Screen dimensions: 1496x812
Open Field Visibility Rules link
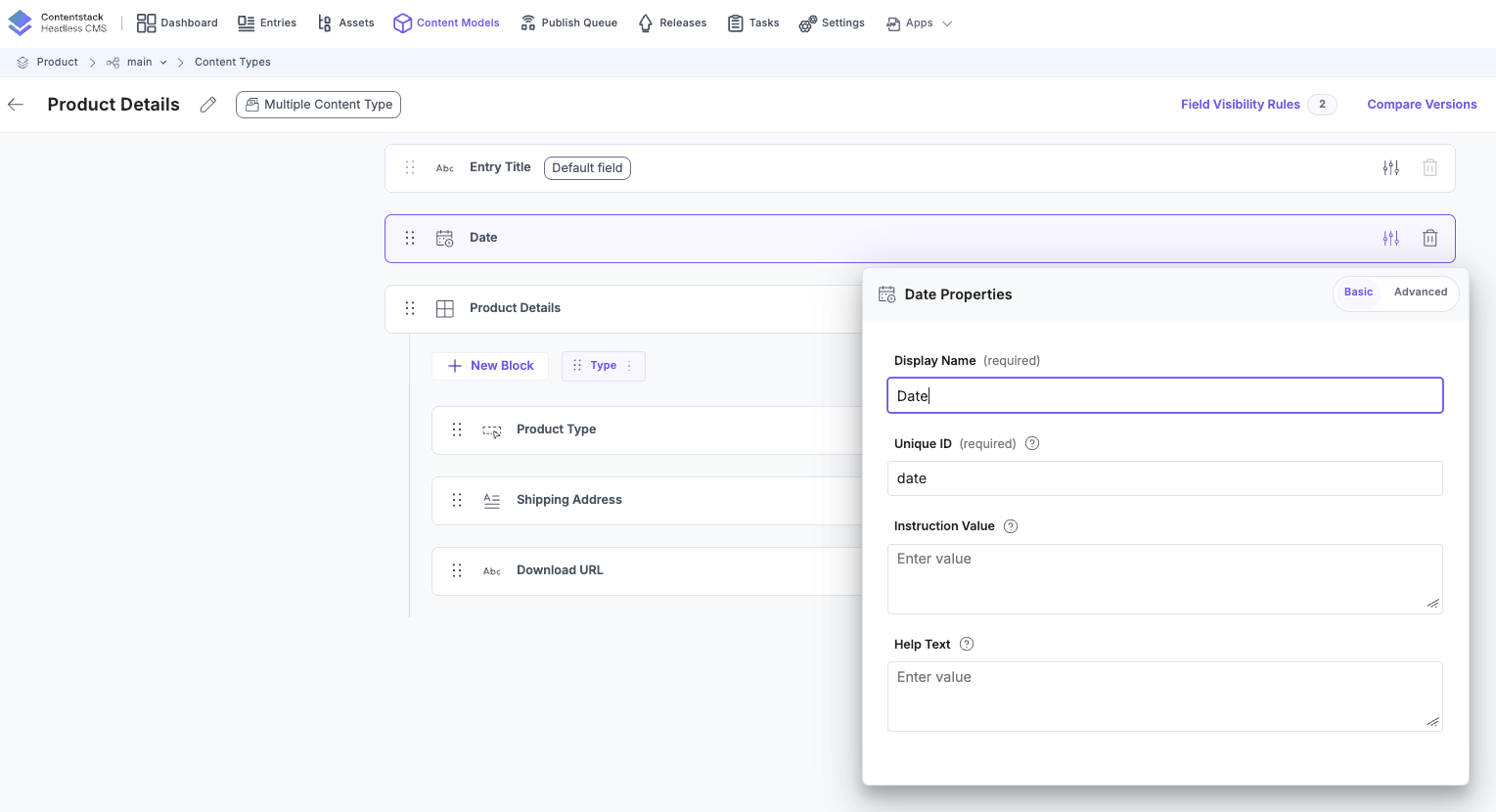tap(1240, 105)
